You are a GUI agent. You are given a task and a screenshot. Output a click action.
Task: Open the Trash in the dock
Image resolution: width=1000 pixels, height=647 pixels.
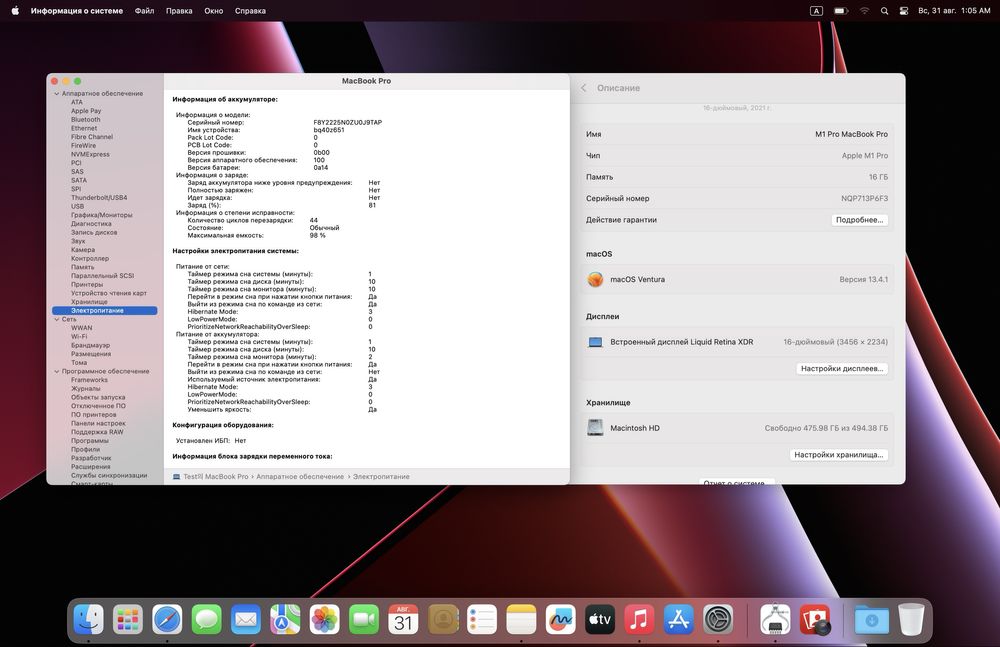click(x=911, y=620)
